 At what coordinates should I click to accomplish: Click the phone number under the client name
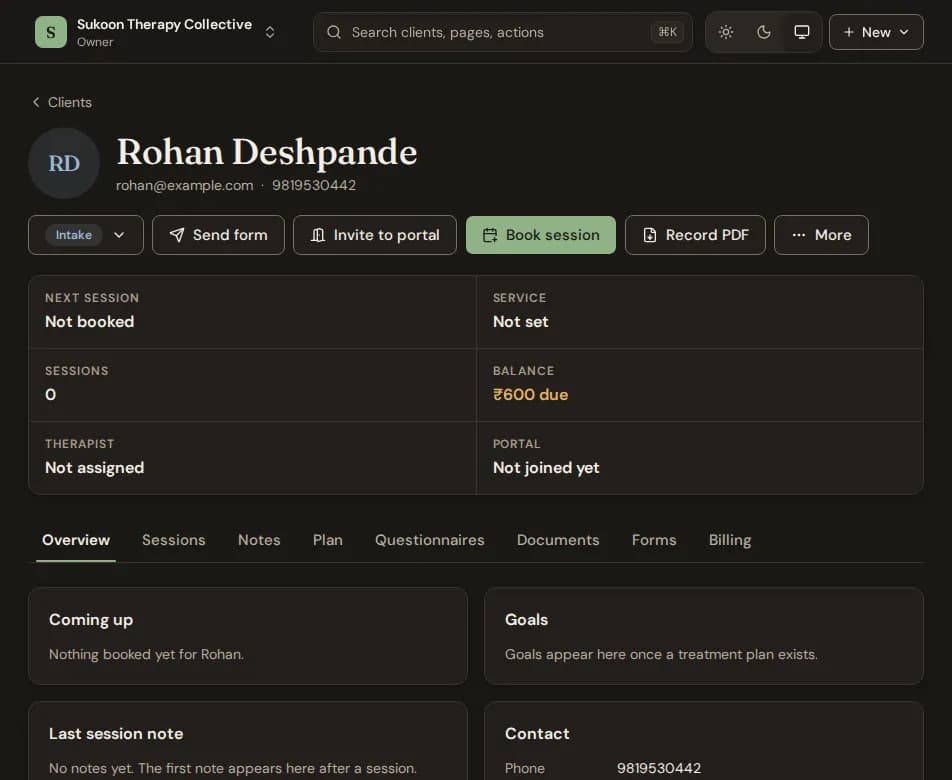pos(314,185)
